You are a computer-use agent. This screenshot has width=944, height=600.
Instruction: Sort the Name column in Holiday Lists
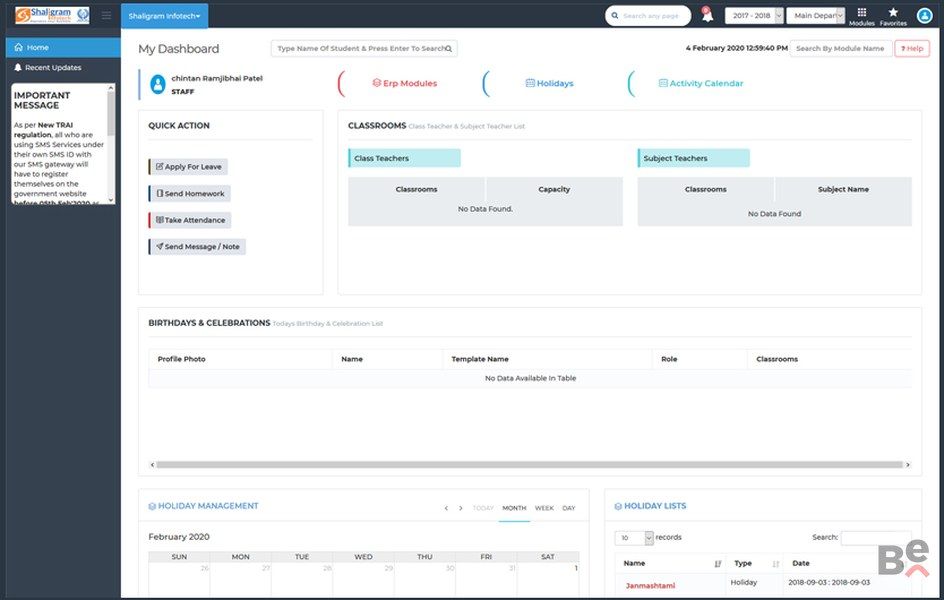click(718, 564)
